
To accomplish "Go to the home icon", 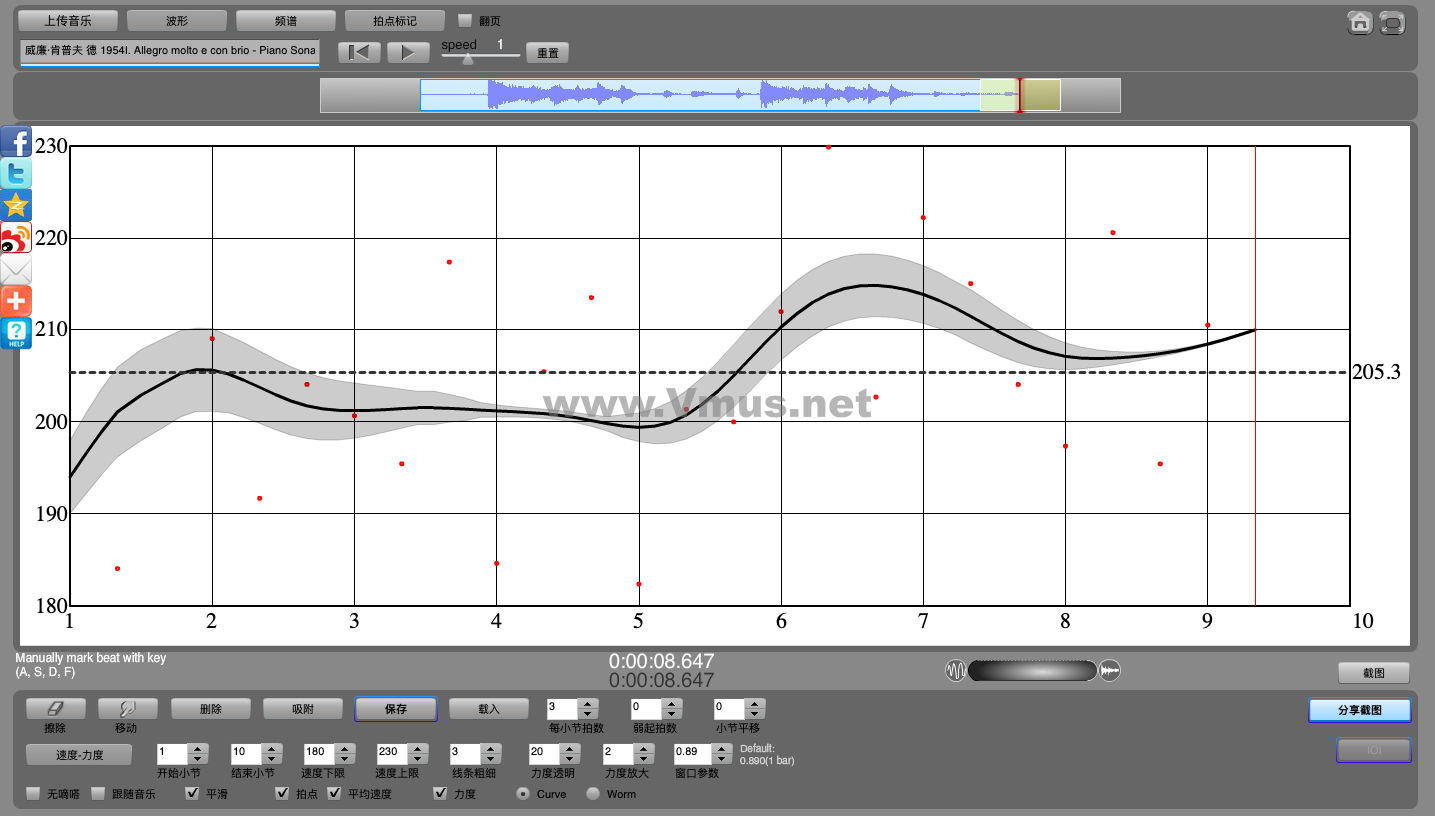I will [1359, 23].
